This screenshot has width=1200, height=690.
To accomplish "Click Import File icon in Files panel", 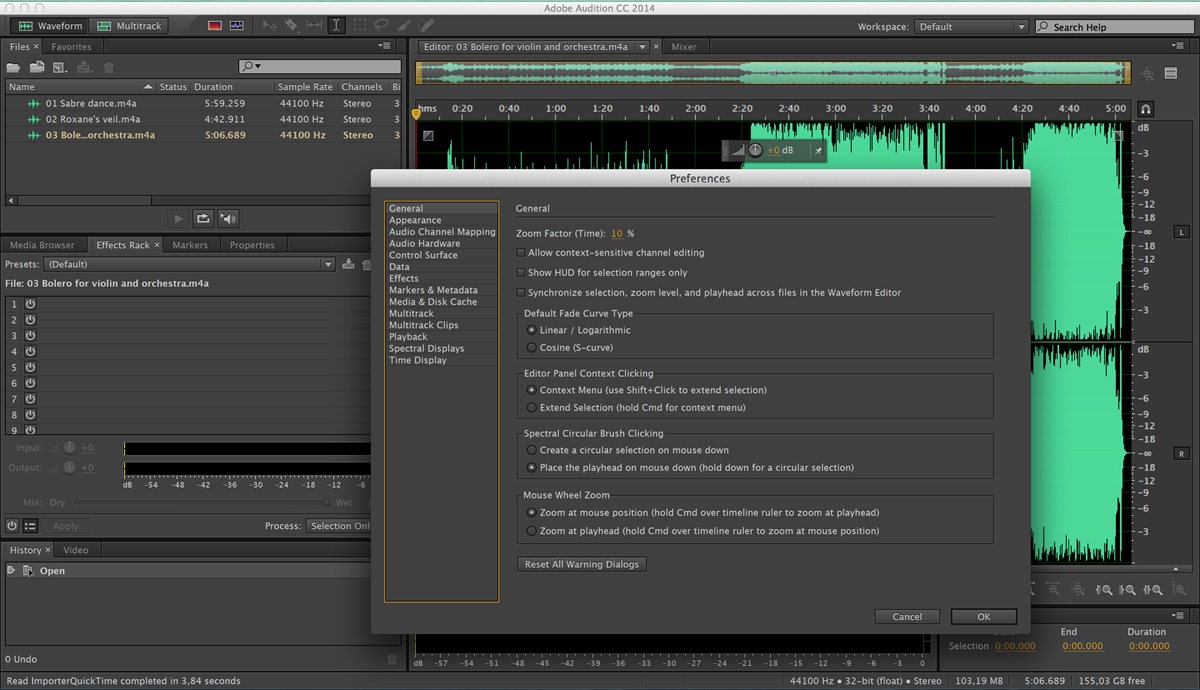I will pos(37,67).
